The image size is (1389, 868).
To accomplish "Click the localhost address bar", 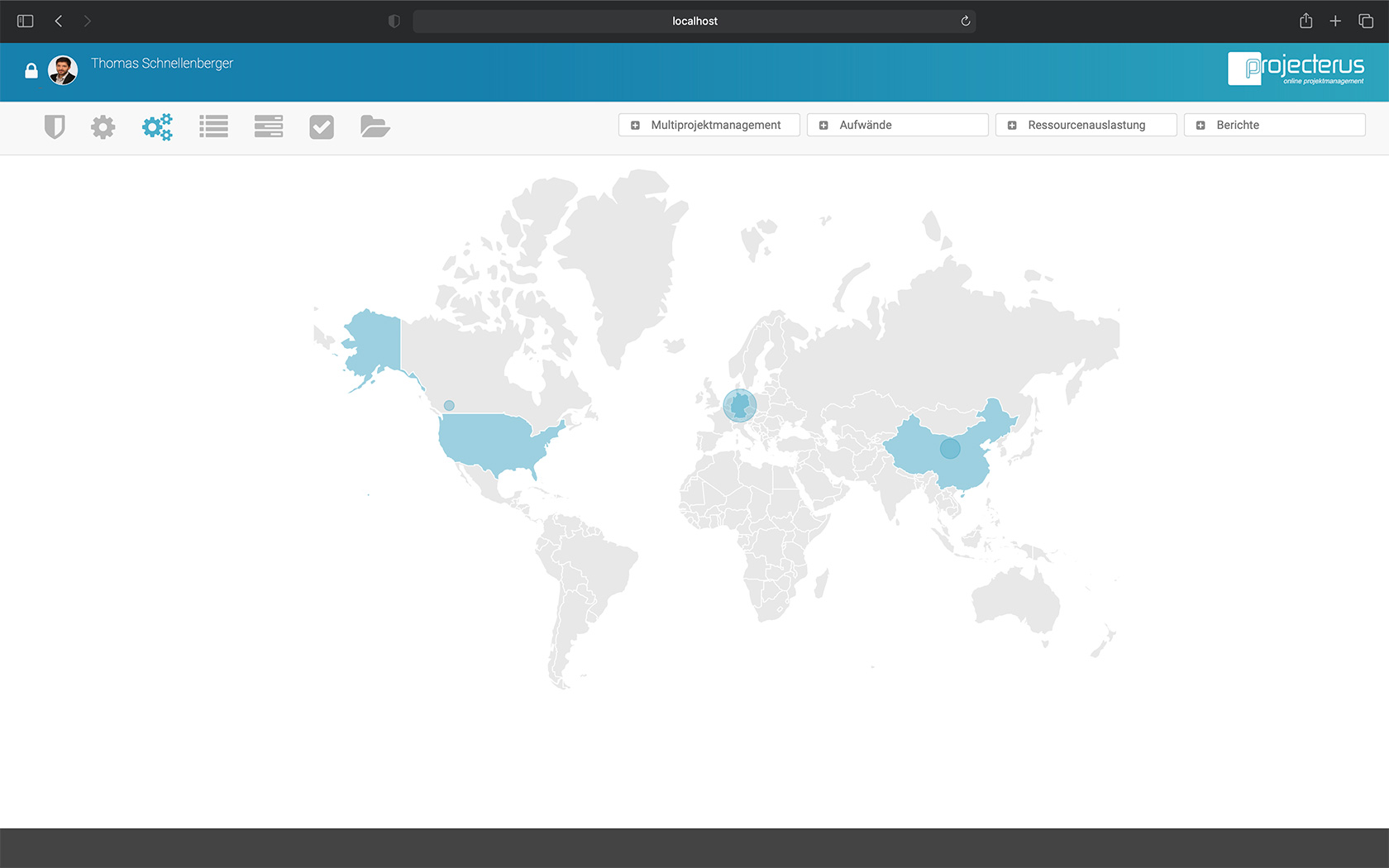I will (694, 21).
